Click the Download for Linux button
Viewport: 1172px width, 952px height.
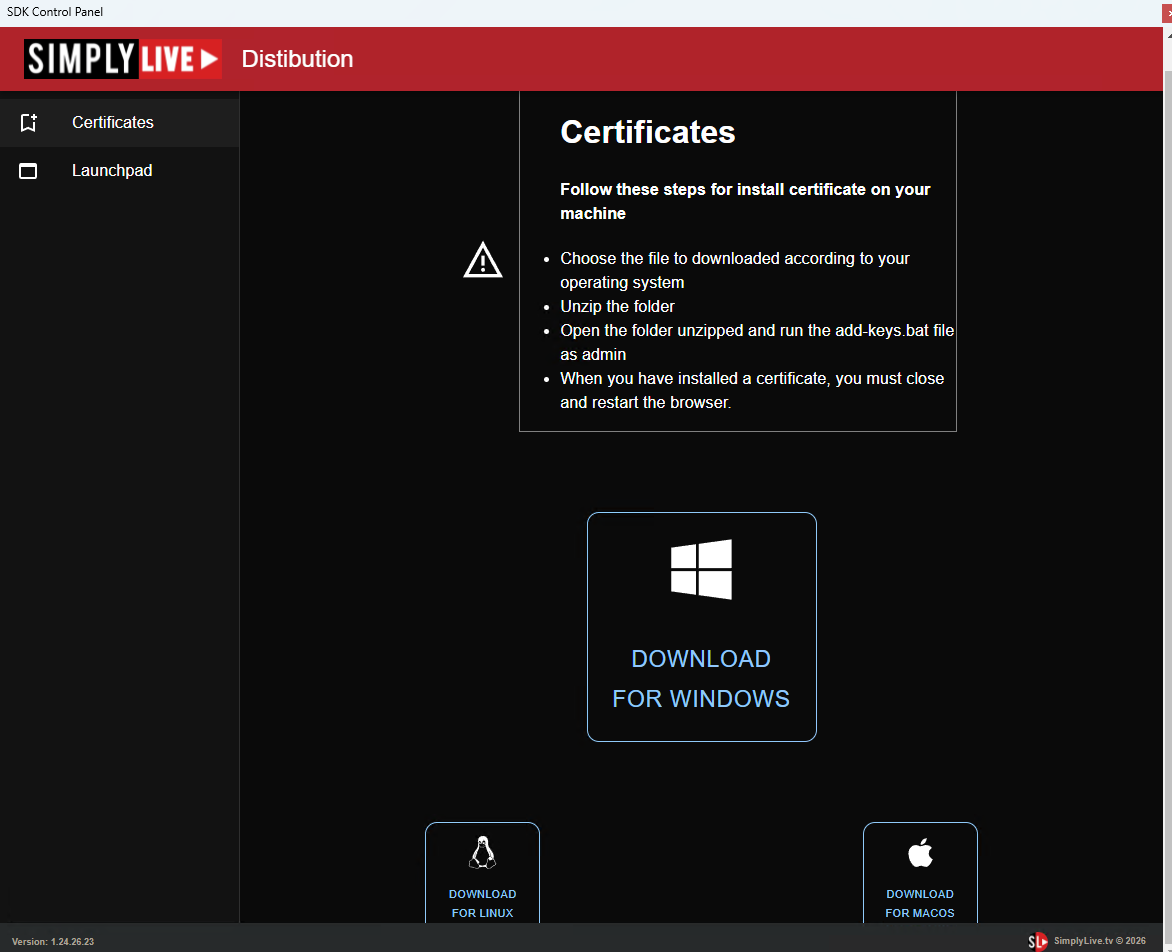(482, 873)
